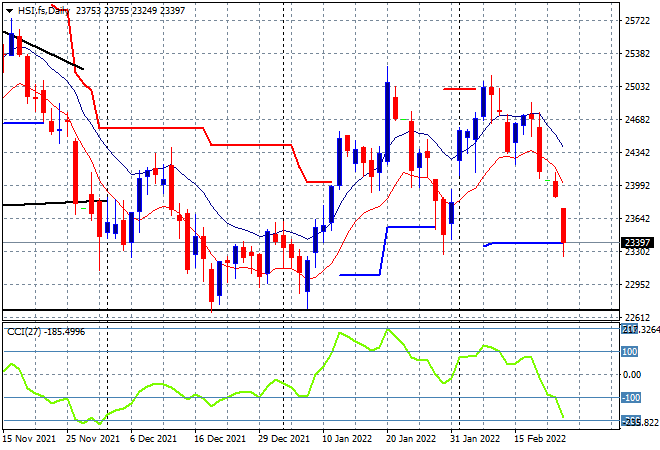
Task: Click the 25722 price scale label
Action: (x=637, y=21)
